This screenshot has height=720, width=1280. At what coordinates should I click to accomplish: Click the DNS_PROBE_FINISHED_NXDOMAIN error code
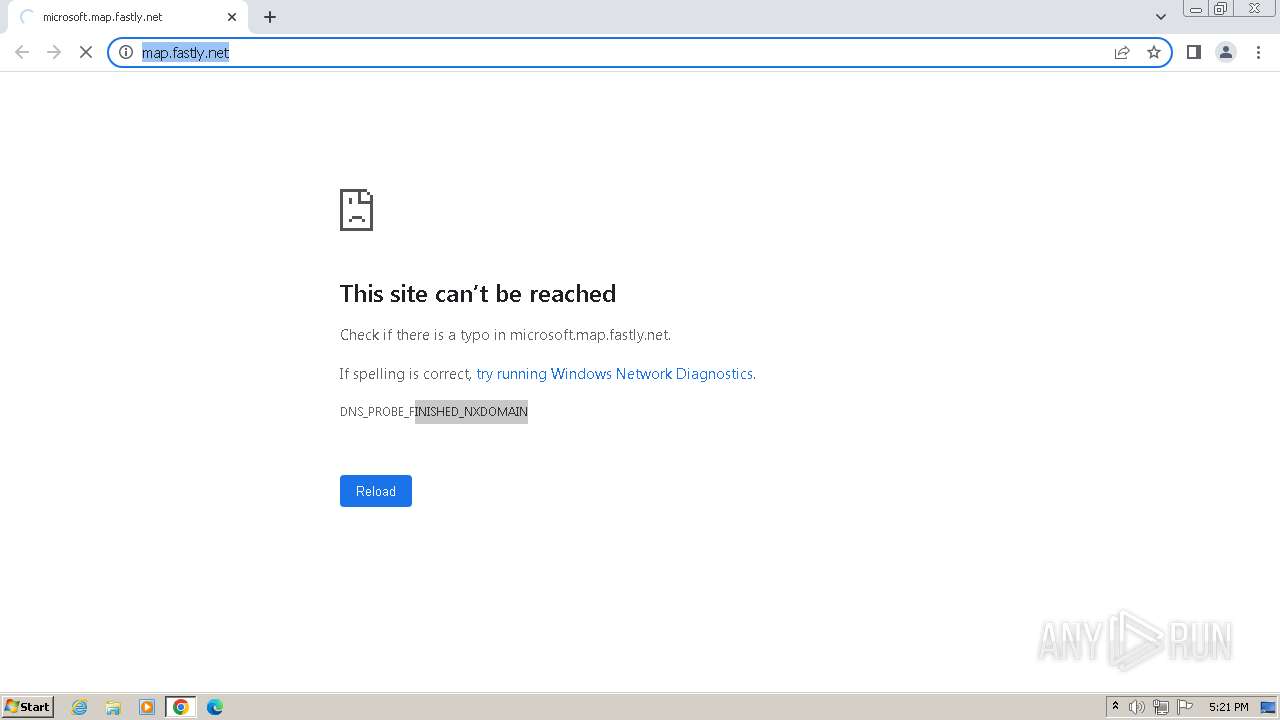pos(434,412)
